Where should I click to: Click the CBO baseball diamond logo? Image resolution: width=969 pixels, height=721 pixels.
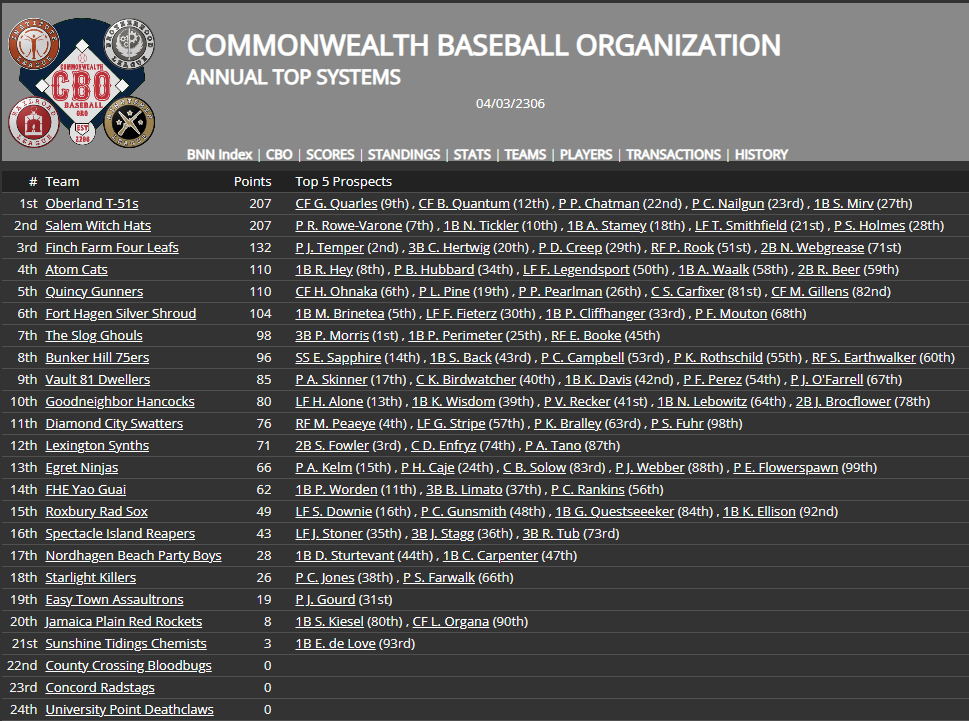tap(82, 81)
